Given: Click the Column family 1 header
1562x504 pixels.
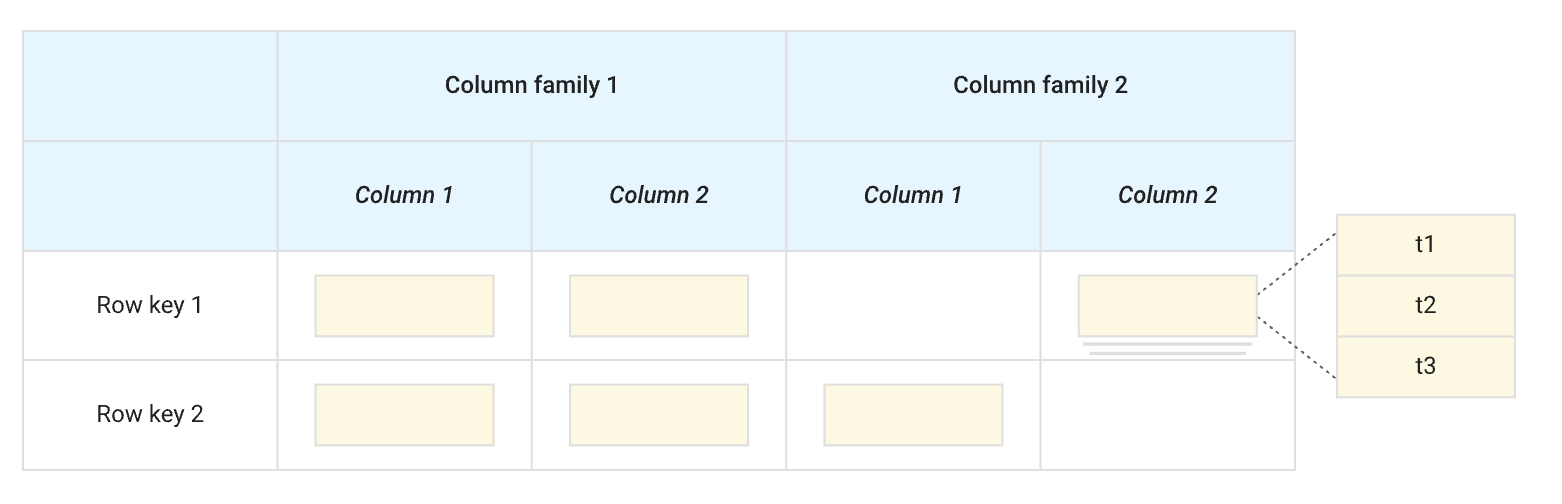Looking at the screenshot, I should 531,85.
